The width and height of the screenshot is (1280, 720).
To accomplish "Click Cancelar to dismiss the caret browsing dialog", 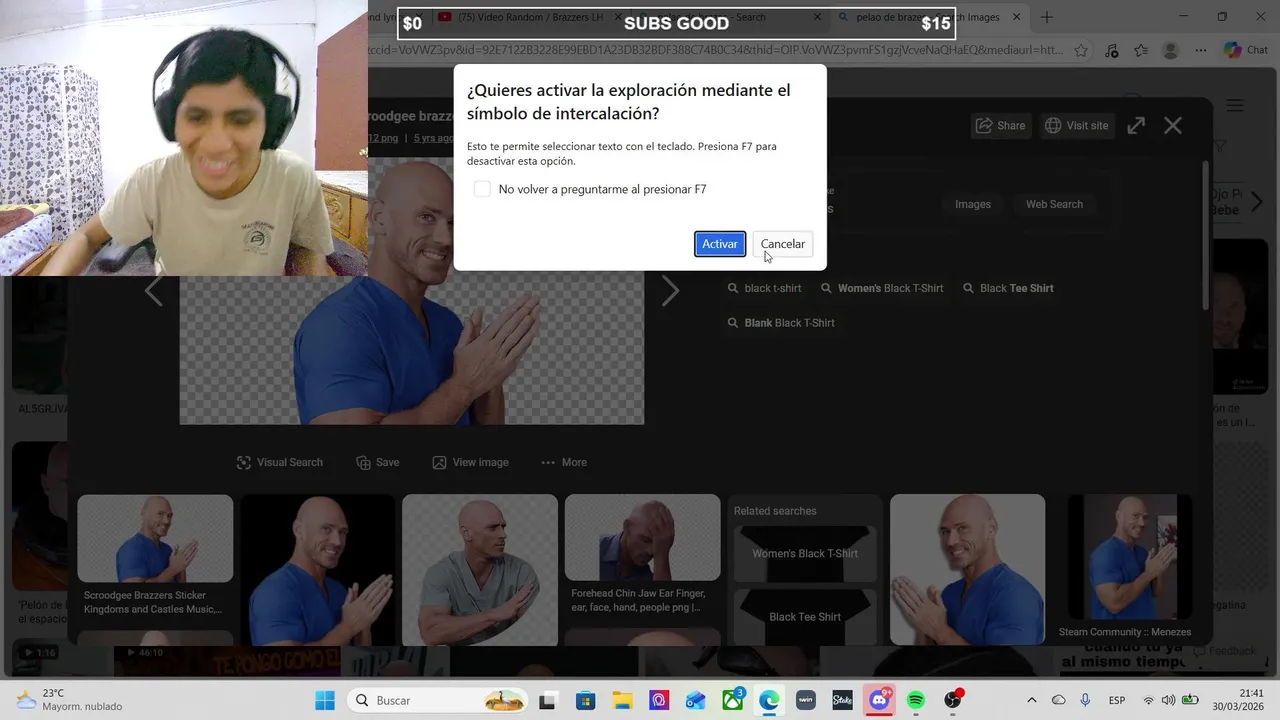I will [x=782, y=244].
